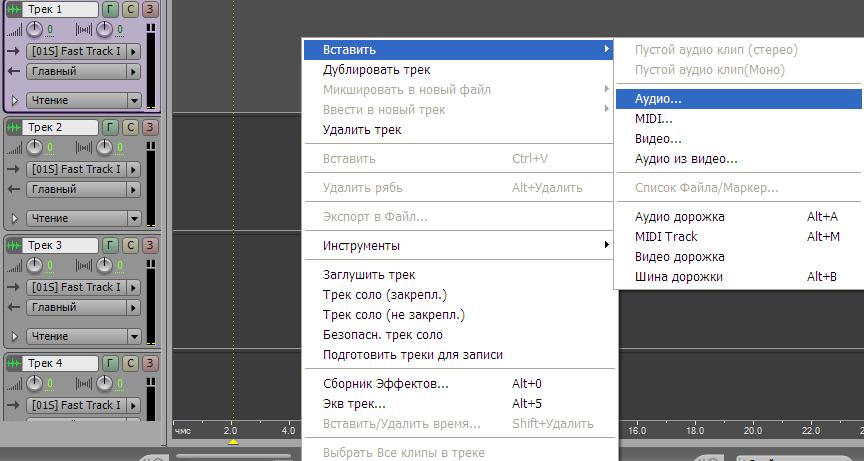Click the volume level icon on Трек 1
The height and width of the screenshot is (461, 864).
14,30
